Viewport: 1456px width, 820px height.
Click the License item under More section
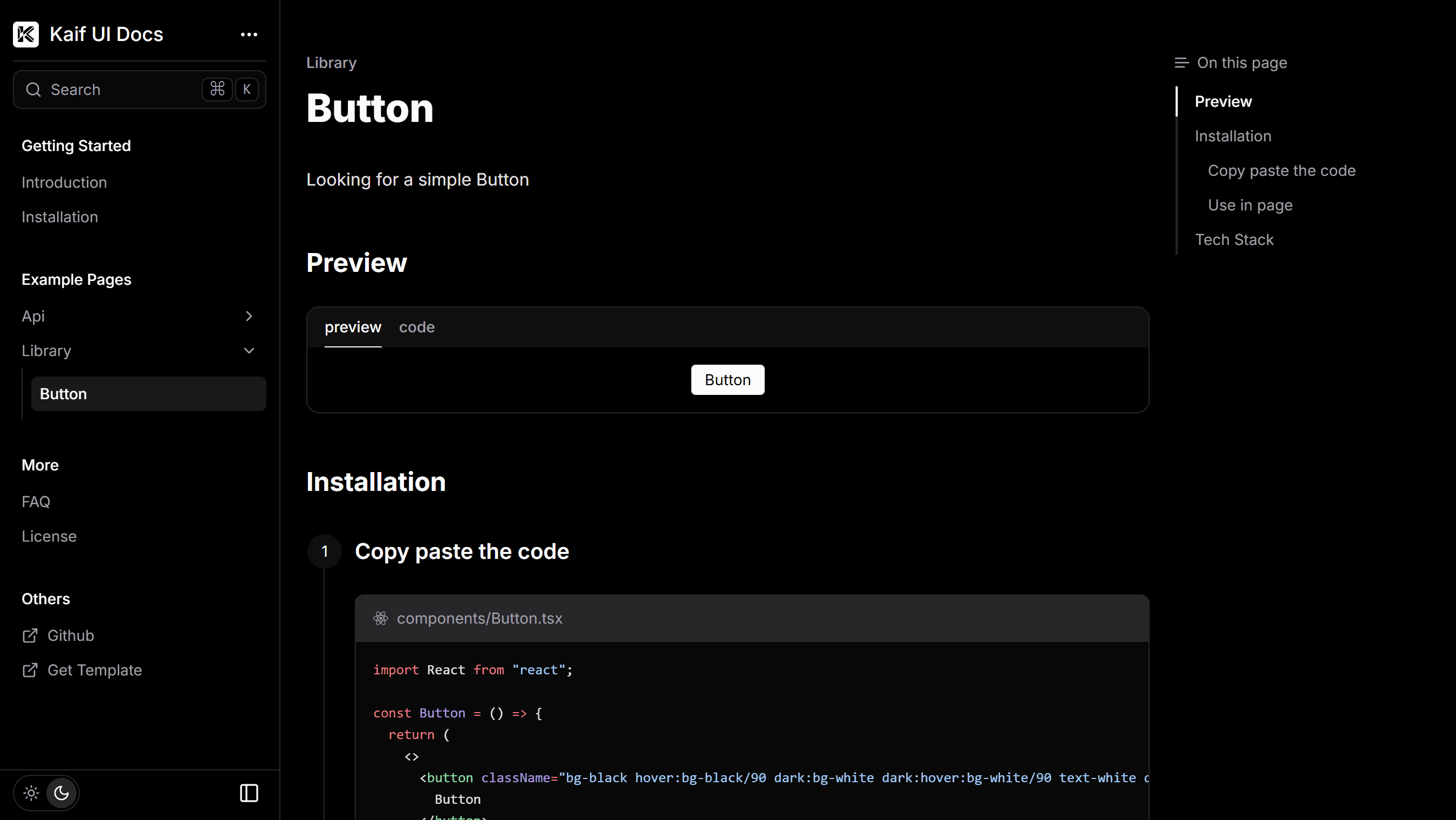pyautogui.click(x=49, y=536)
